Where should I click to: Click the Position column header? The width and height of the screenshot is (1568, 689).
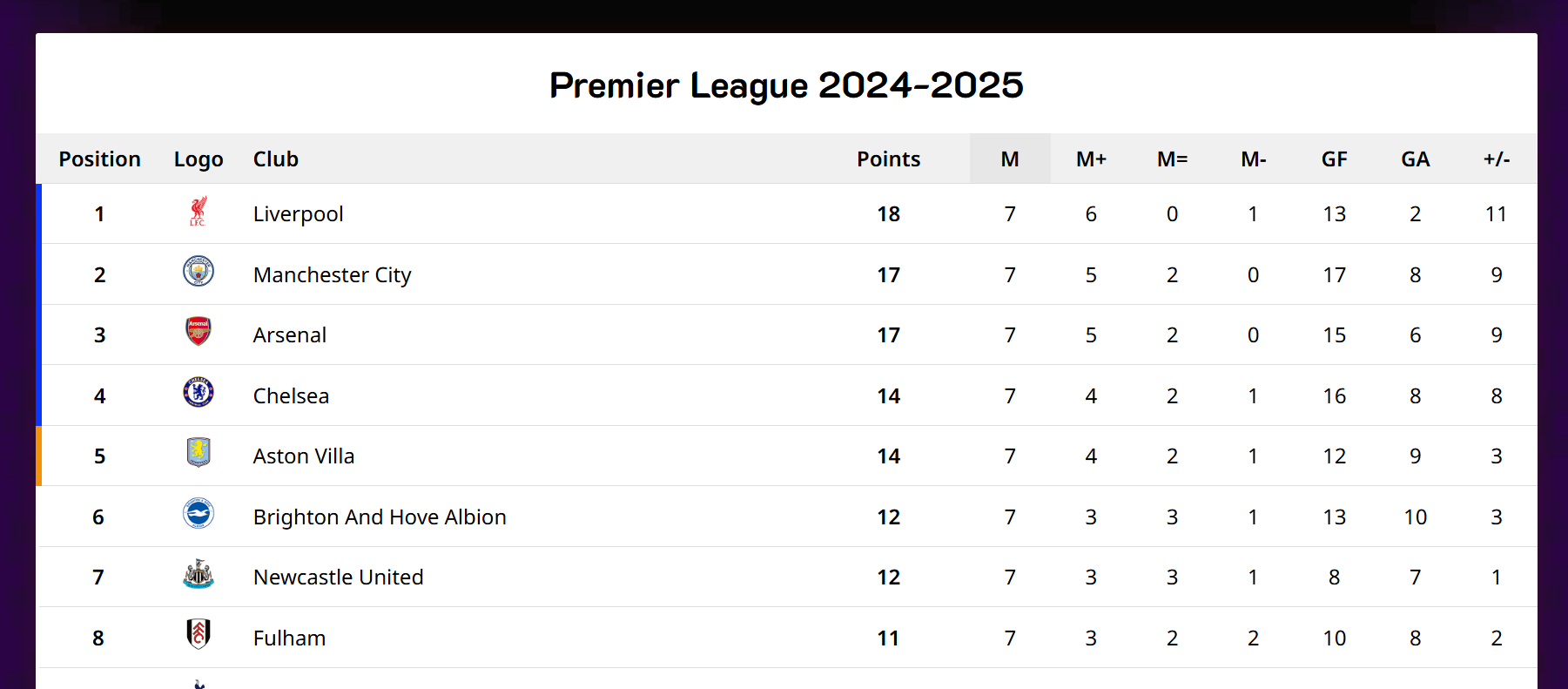pos(99,159)
